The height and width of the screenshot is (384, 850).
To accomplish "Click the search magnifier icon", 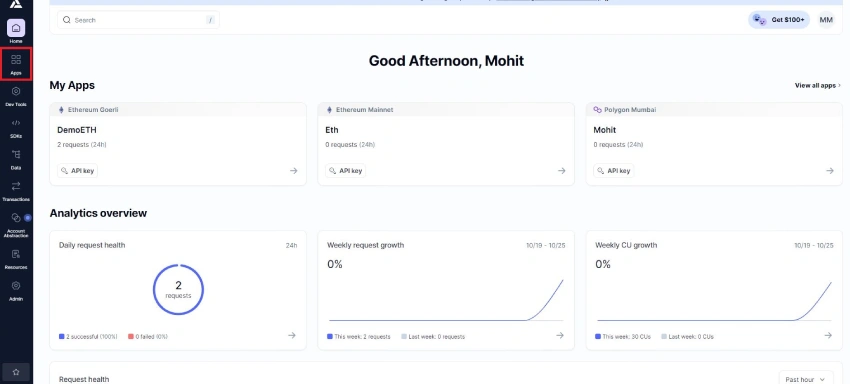I will pos(67,20).
